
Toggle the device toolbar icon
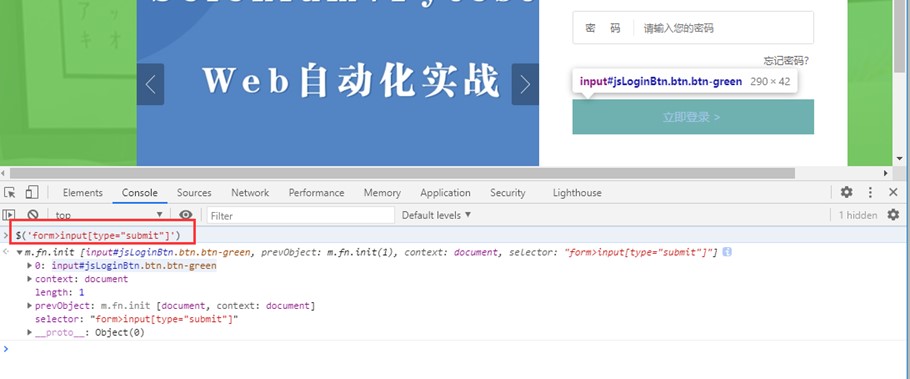32,193
